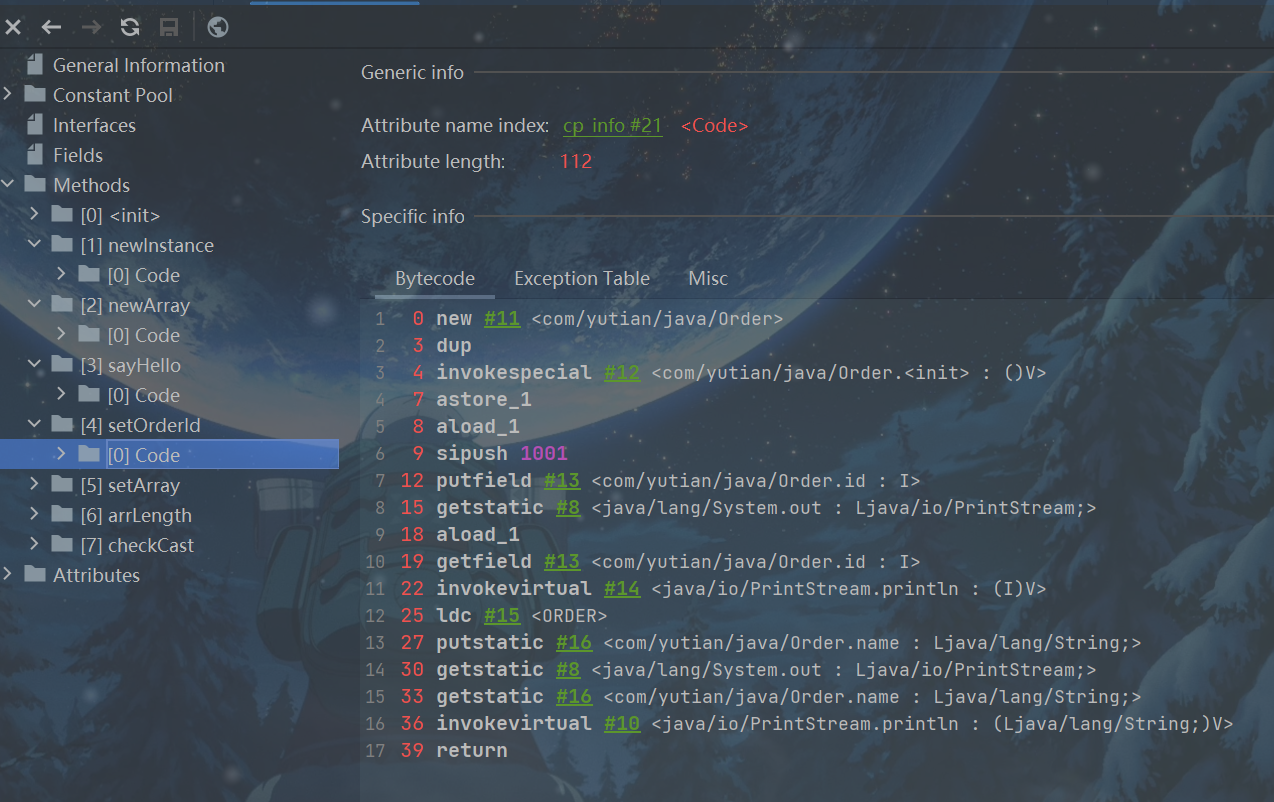
Task: Collapse the Methods tree node
Action: [x=8, y=185]
